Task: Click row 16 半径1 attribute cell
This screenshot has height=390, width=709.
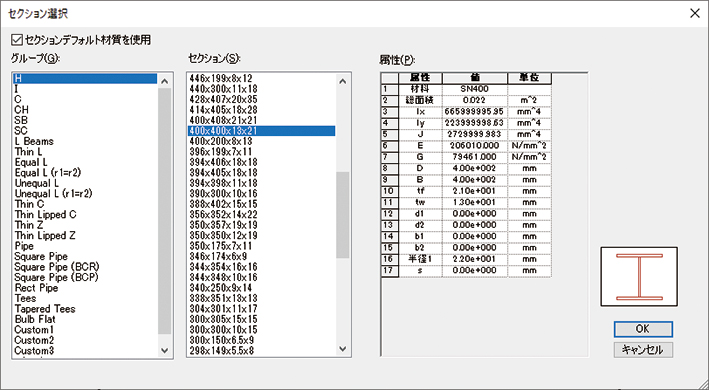Action: pos(421,259)
